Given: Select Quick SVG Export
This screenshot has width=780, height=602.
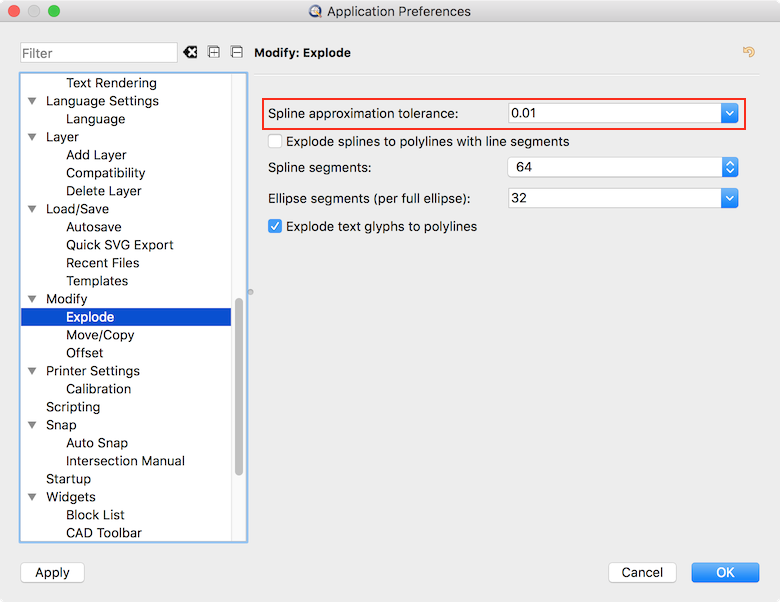Looking at the screenshot, I should point(119,245).
